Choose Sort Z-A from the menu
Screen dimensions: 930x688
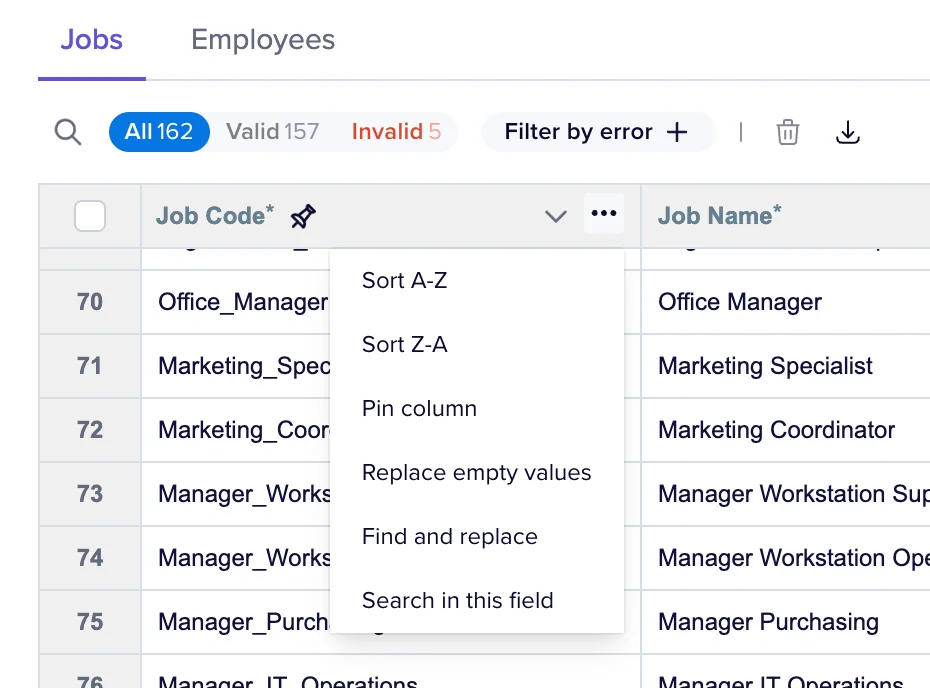pos(404,345)
